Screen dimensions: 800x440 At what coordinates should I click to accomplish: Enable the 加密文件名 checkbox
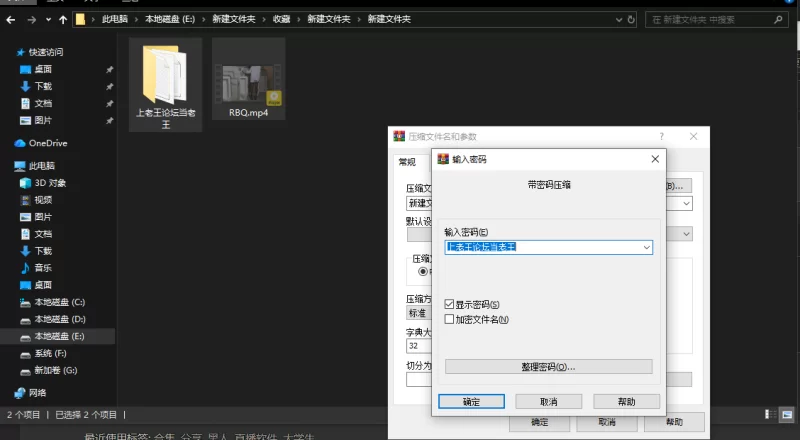coord(450,319)
